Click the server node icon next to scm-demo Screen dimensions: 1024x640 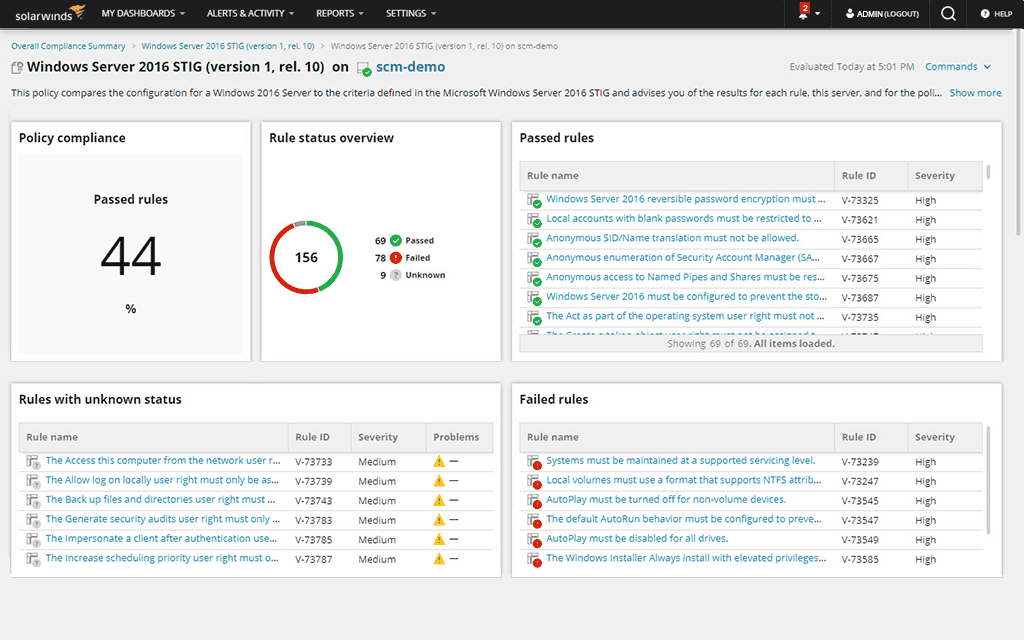point(362,66)
